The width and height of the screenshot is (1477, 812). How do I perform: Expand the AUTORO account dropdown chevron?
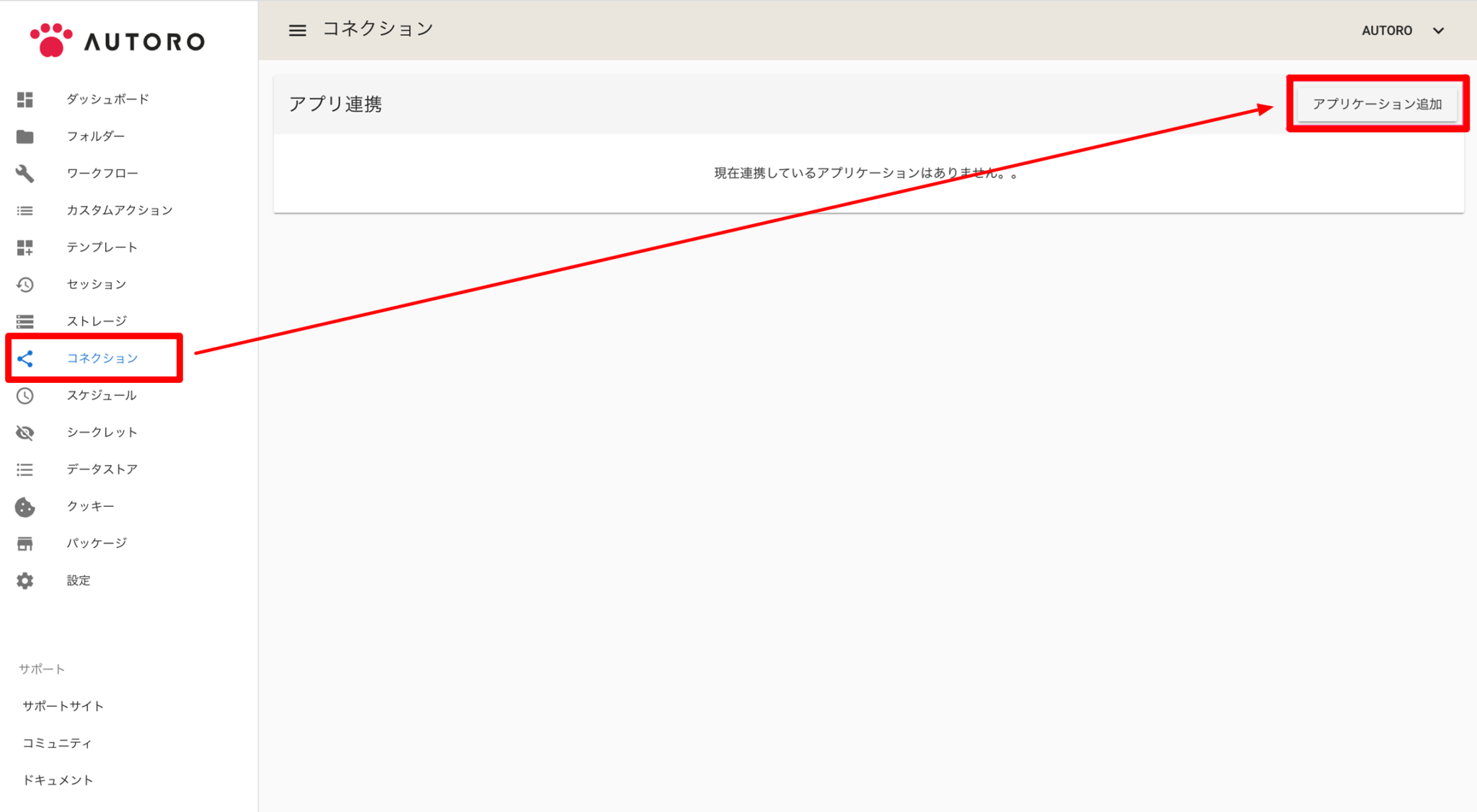coord(1438,31)
